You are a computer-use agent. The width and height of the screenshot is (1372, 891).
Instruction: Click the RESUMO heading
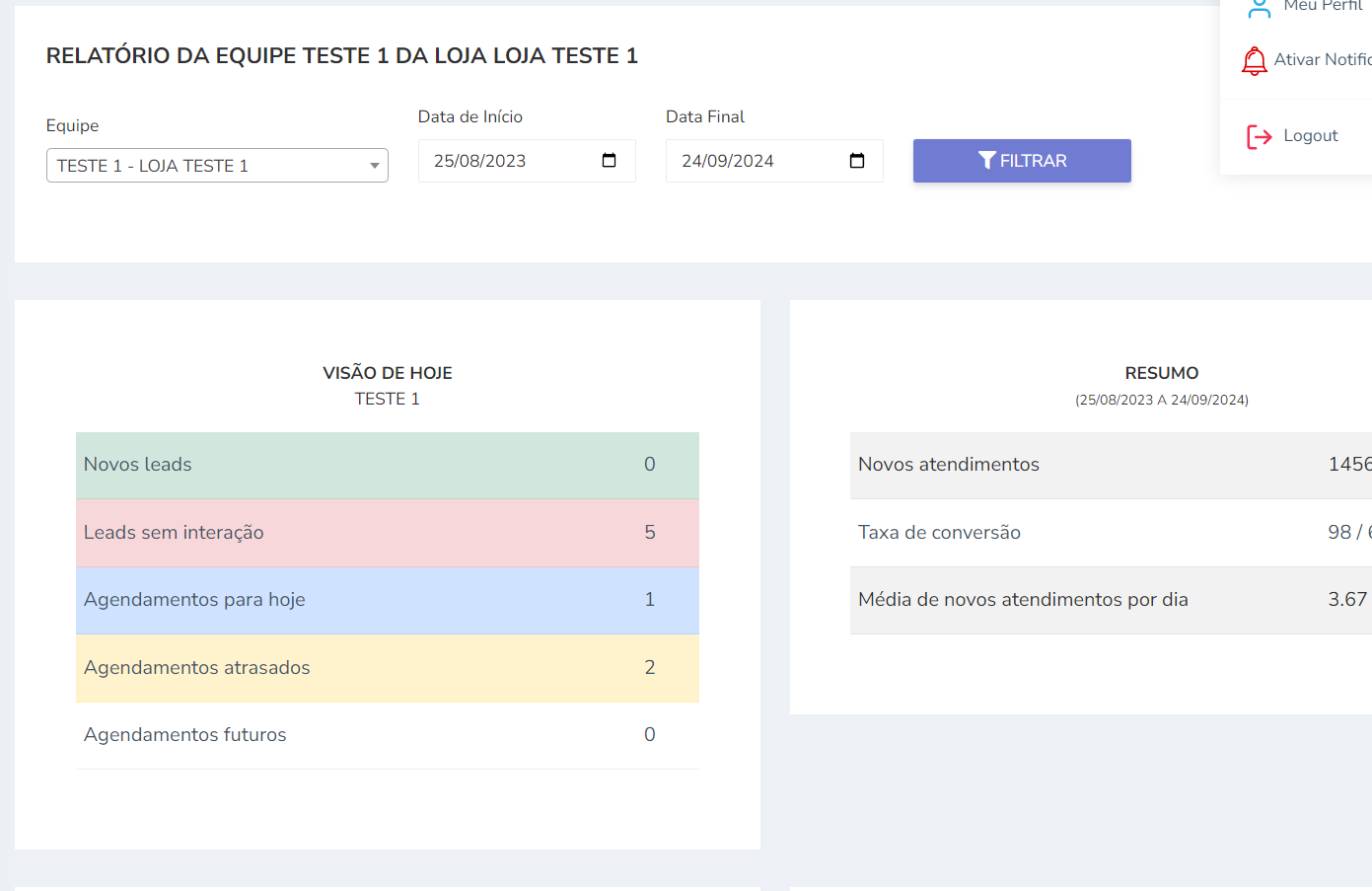(1162, 373)
